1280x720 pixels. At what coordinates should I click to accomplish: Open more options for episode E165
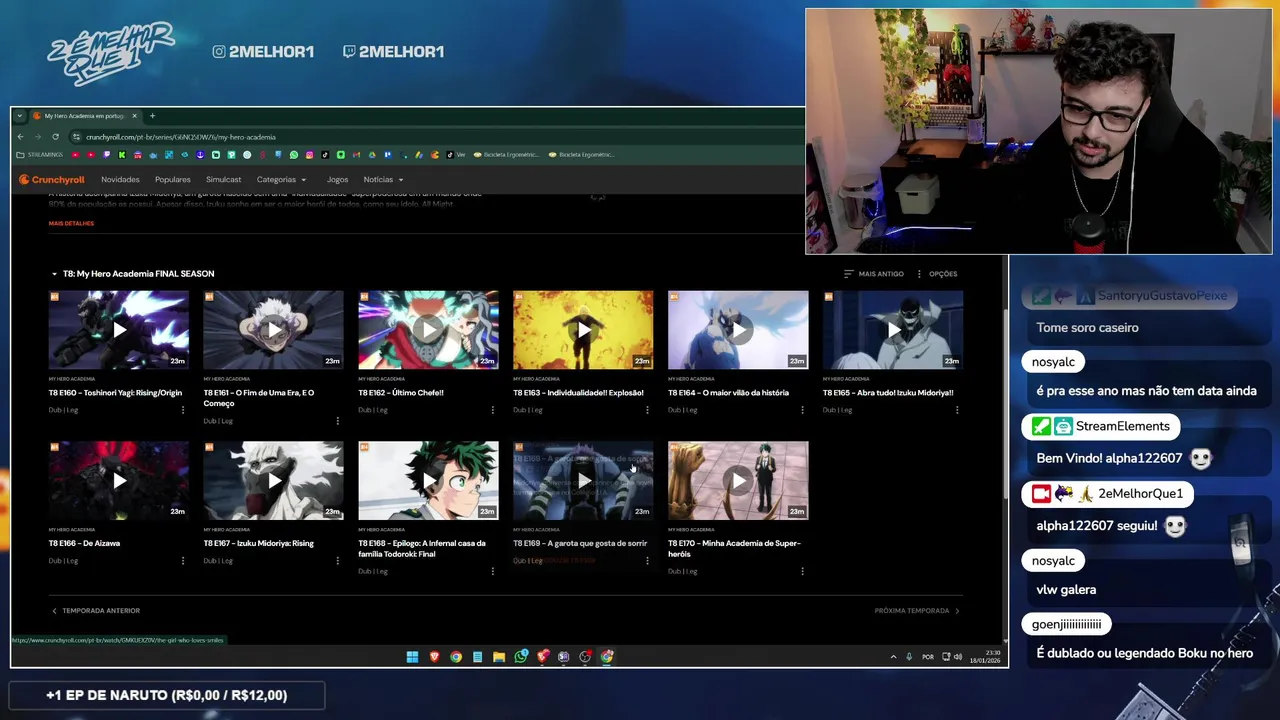[x=957, y=410]
